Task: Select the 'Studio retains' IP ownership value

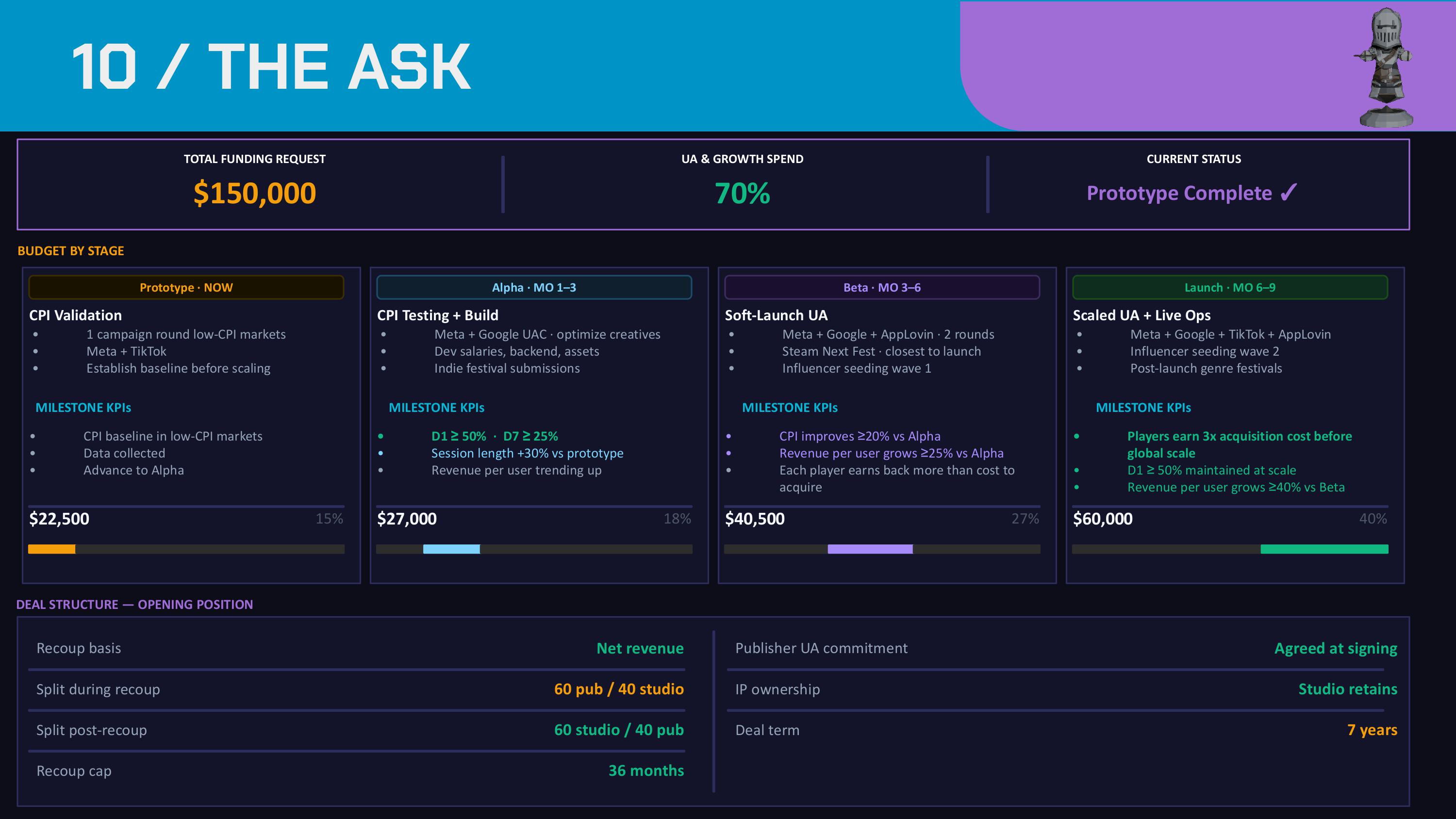Action: tap(1347, 689)
